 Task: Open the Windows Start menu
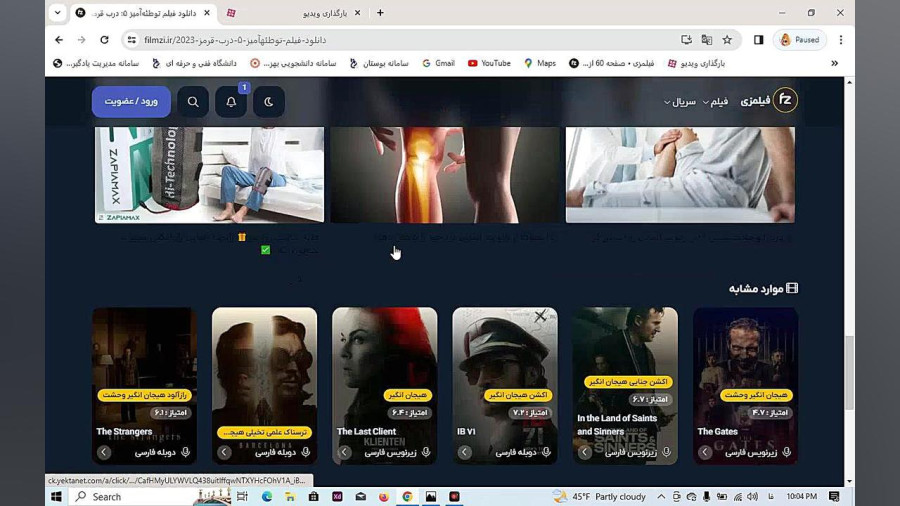coord(56,496)
